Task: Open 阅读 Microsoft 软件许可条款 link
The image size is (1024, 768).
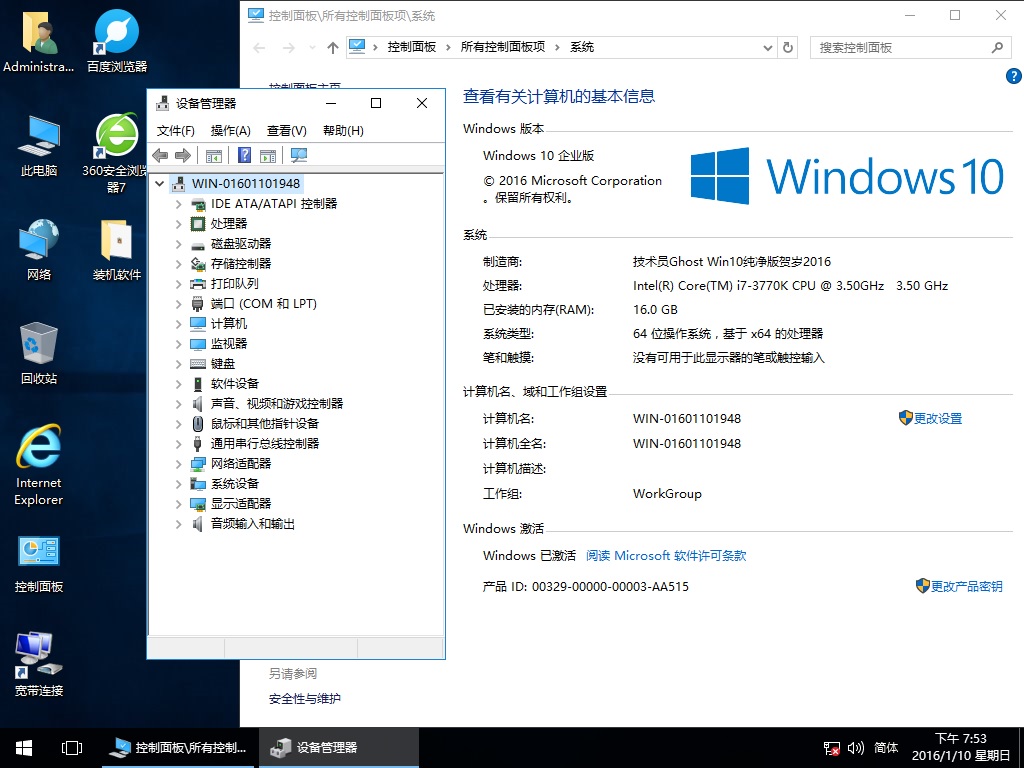Action: click(x=666, y=556)
